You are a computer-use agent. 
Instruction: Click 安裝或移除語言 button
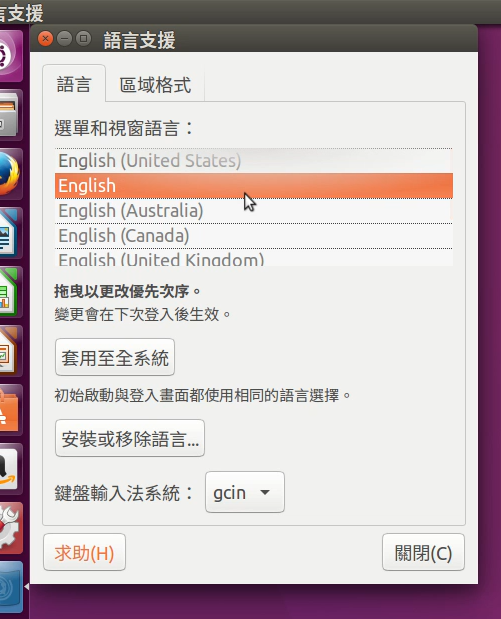130,438
